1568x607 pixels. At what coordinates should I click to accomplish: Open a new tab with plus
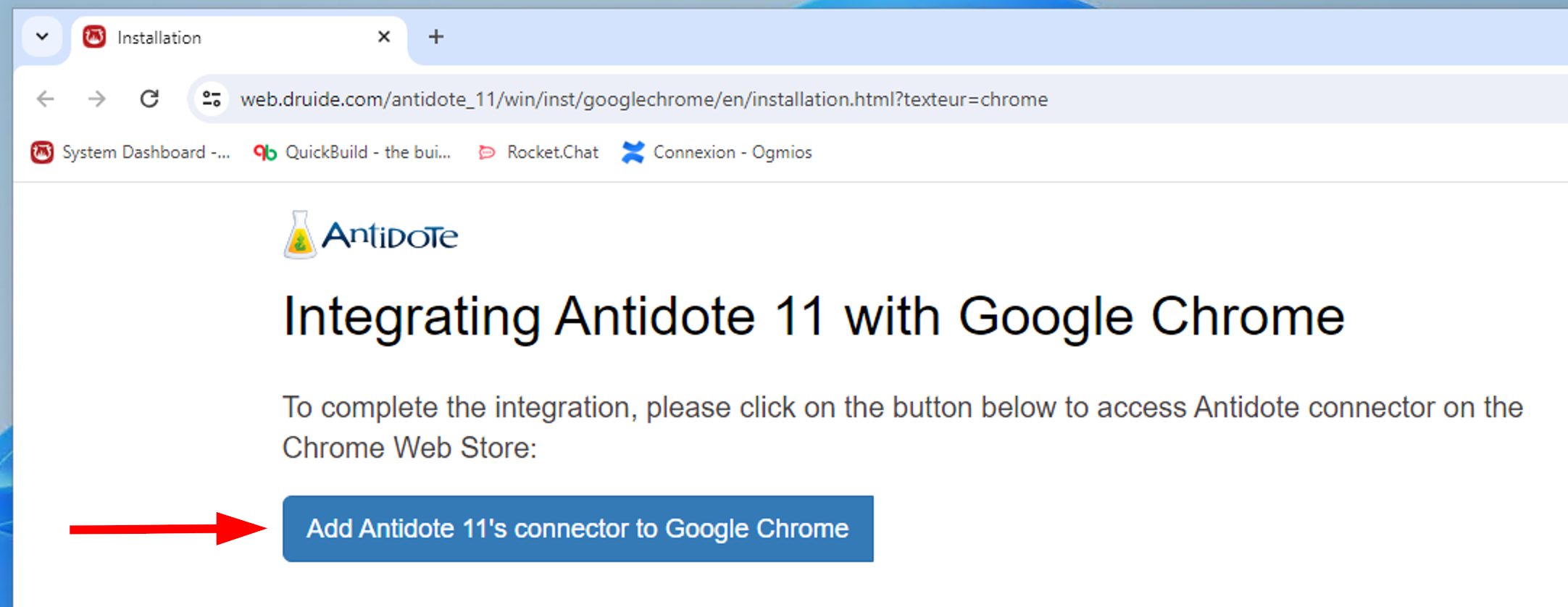[x=435, y=37]
